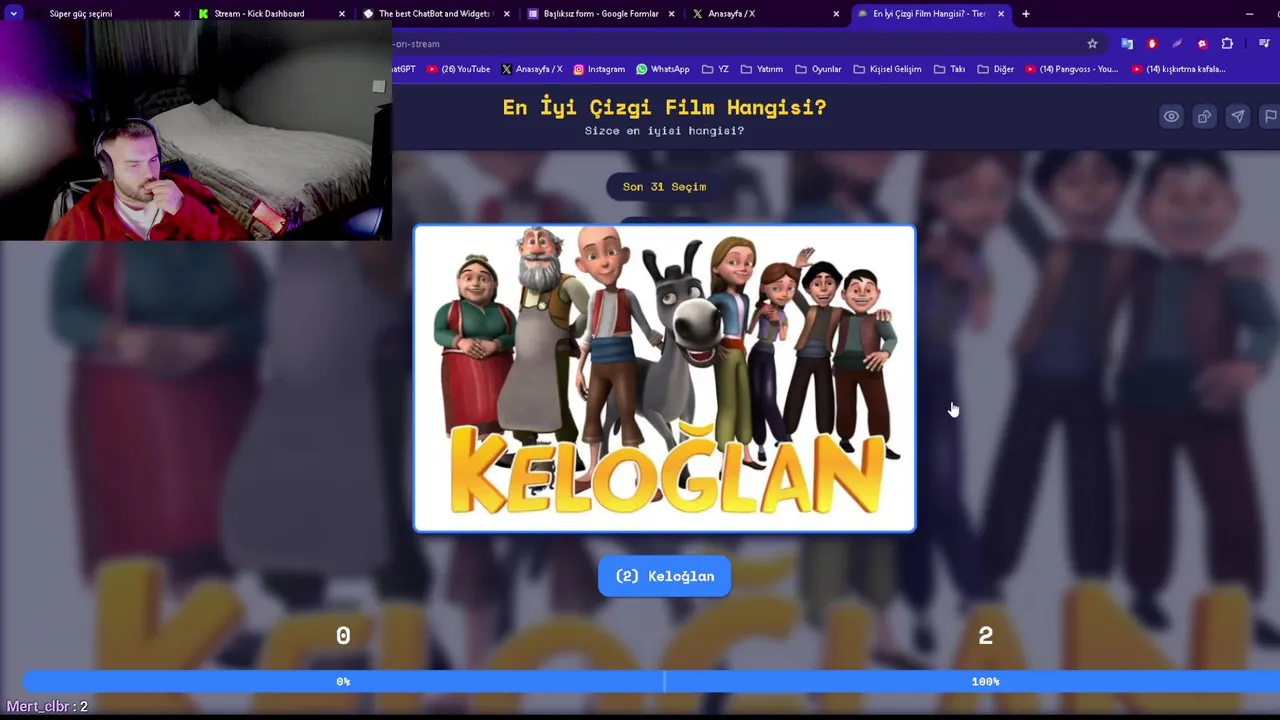
Task: Expand the Kişisel Gelişim bookmark folder
Action: (x=887, y=69)
